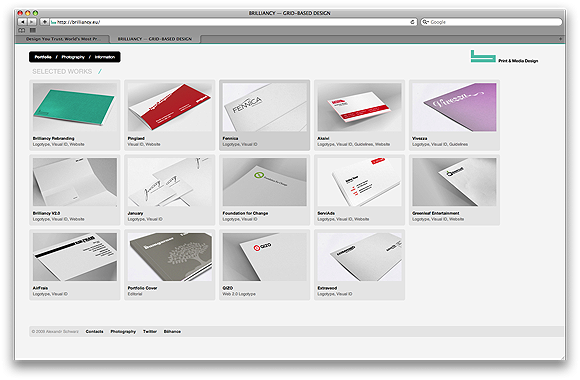Open the Photography footer link
580x380 pixels.
[x=123, y=332]
